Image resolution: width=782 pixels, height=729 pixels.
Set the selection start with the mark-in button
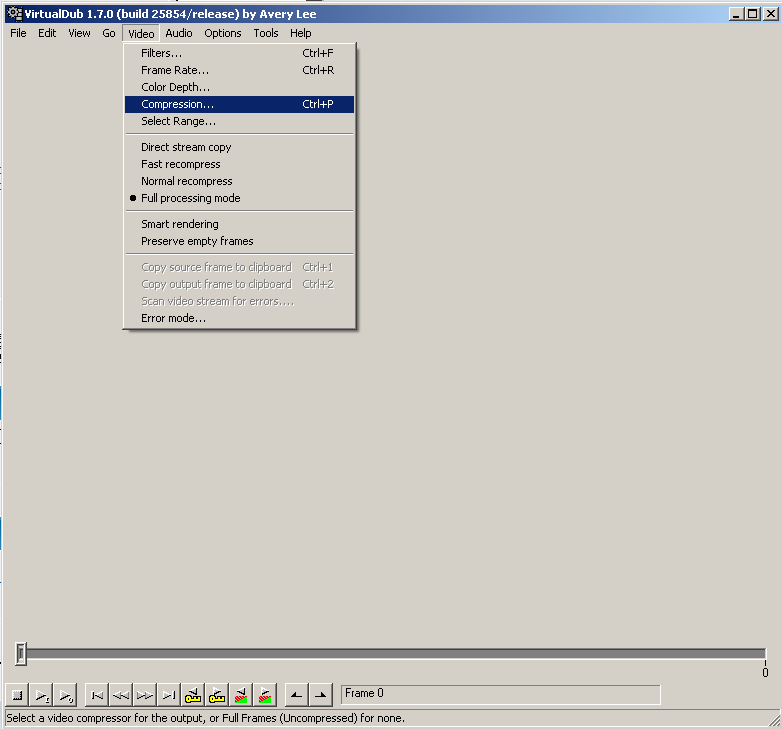(x=296, y=695)
